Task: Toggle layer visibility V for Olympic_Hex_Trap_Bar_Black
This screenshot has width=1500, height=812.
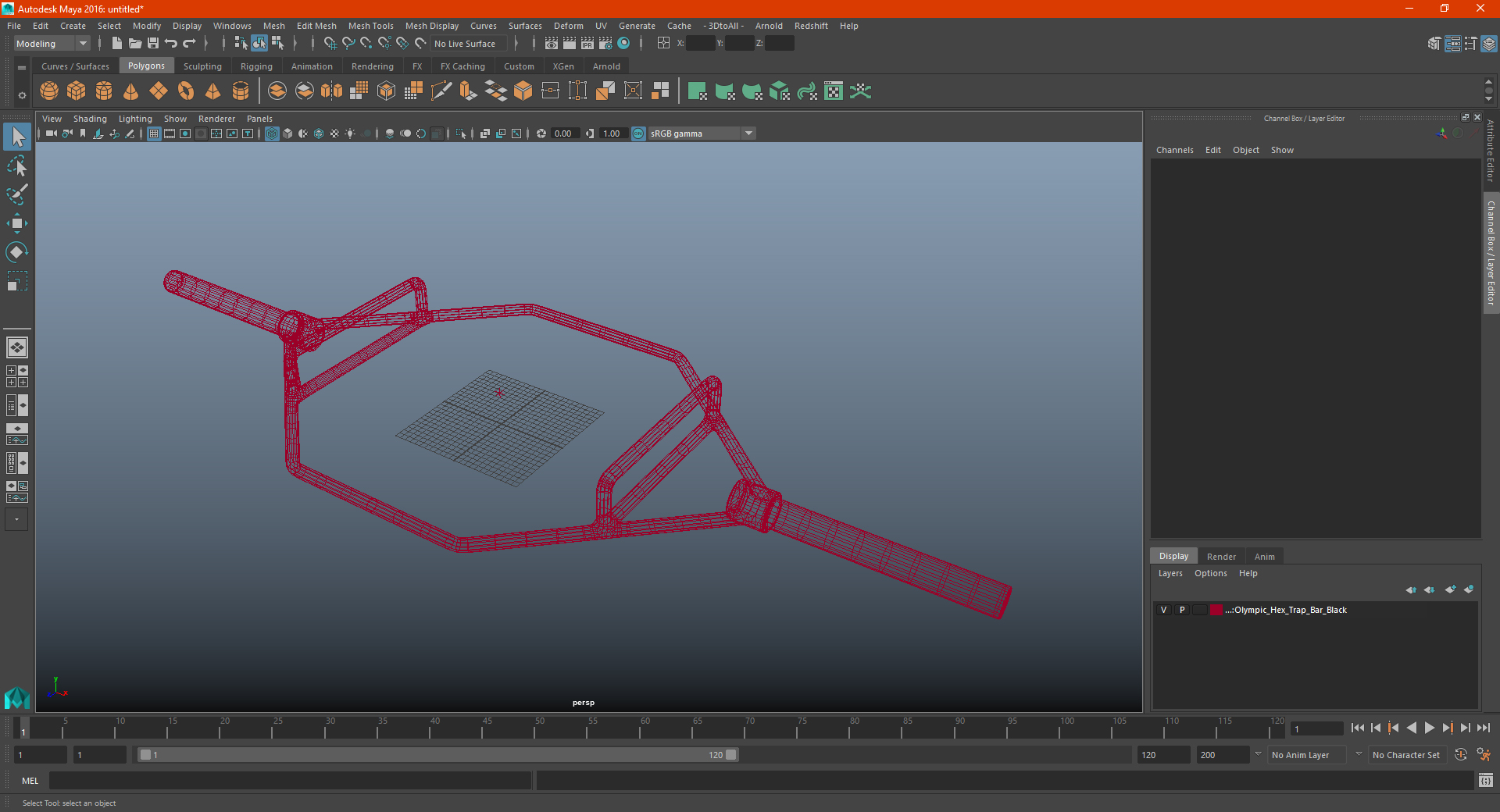Action: (1163, 610)
